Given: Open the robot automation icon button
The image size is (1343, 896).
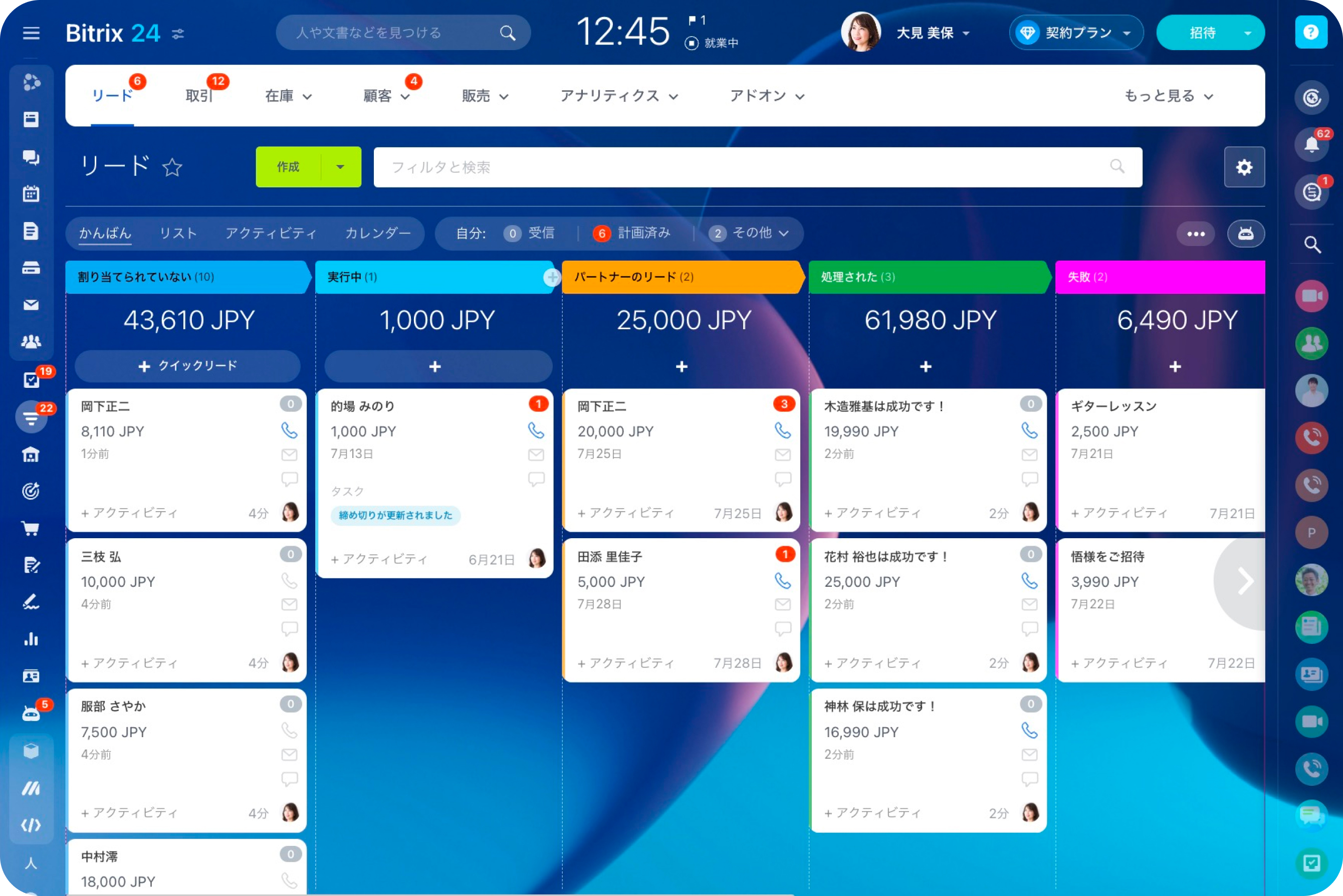Looking at the screenshot, I should coord(1245,233).
